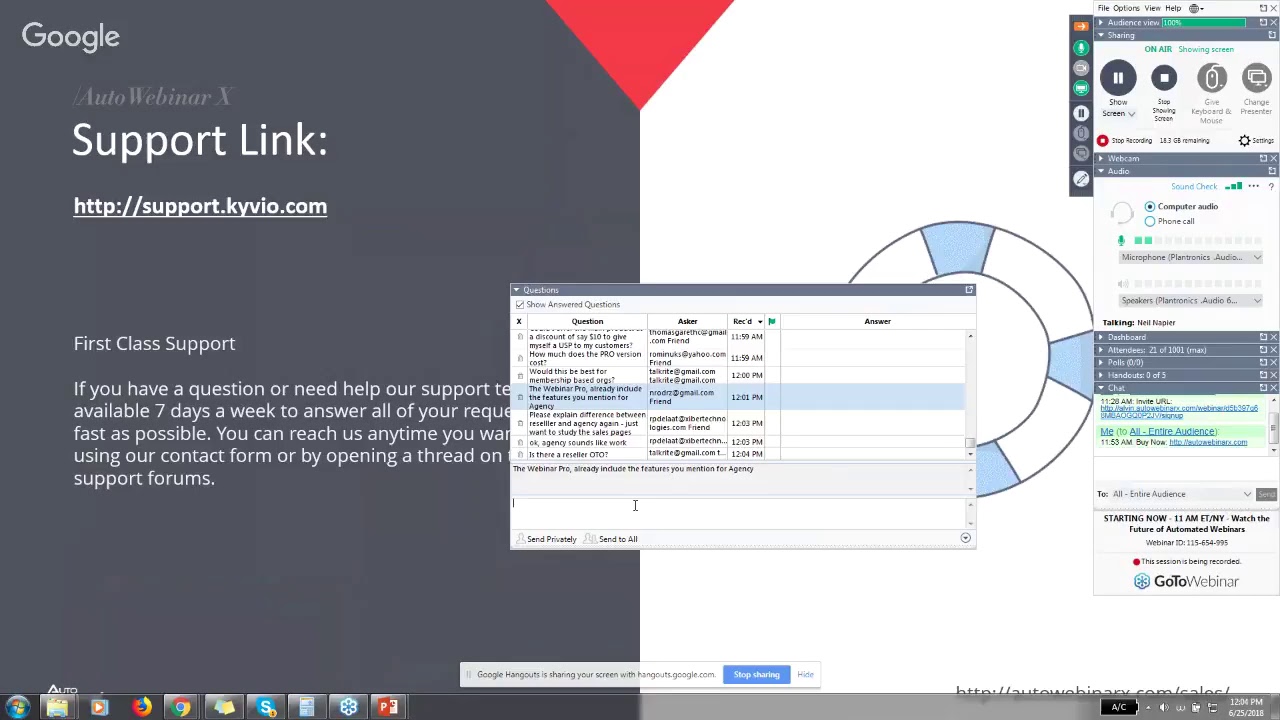This screenshot has width=1280, height=720.
Task: Open PowerPoint from the taskbar
Action: (x=388, y=708)
